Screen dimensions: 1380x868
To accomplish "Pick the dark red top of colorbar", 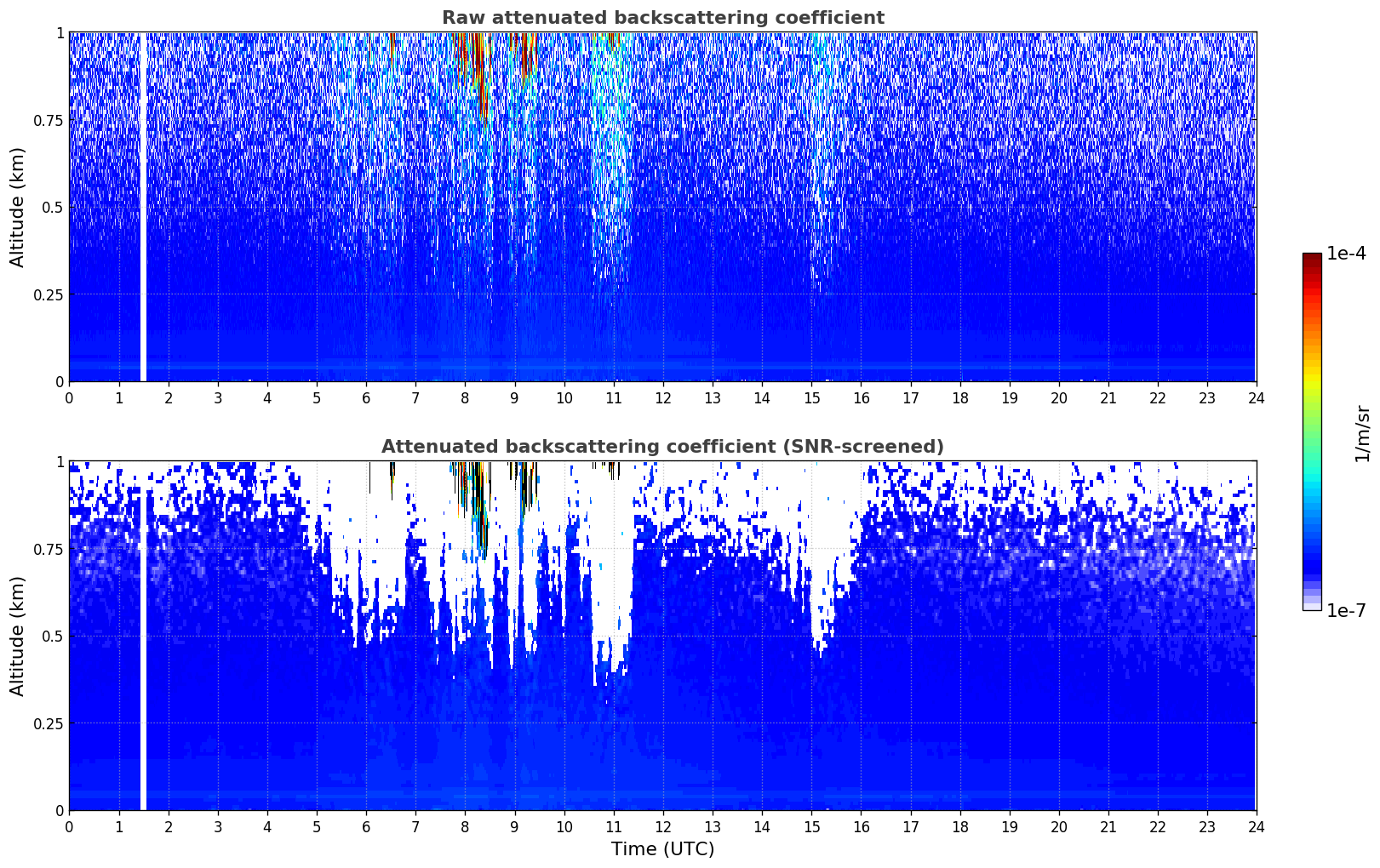I will 1312,259.
